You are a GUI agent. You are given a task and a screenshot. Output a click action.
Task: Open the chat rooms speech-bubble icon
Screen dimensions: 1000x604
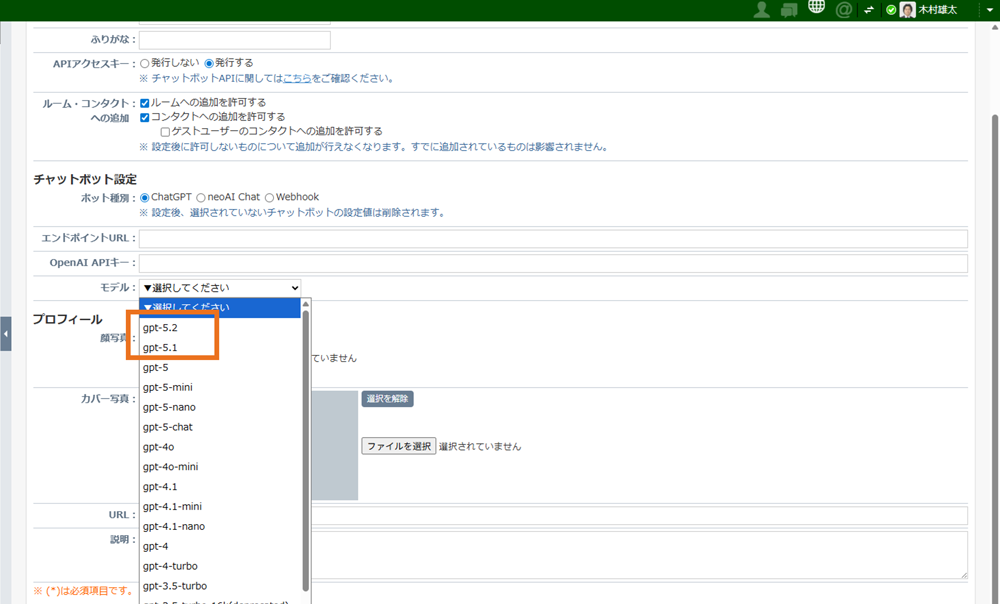[789, 10]
